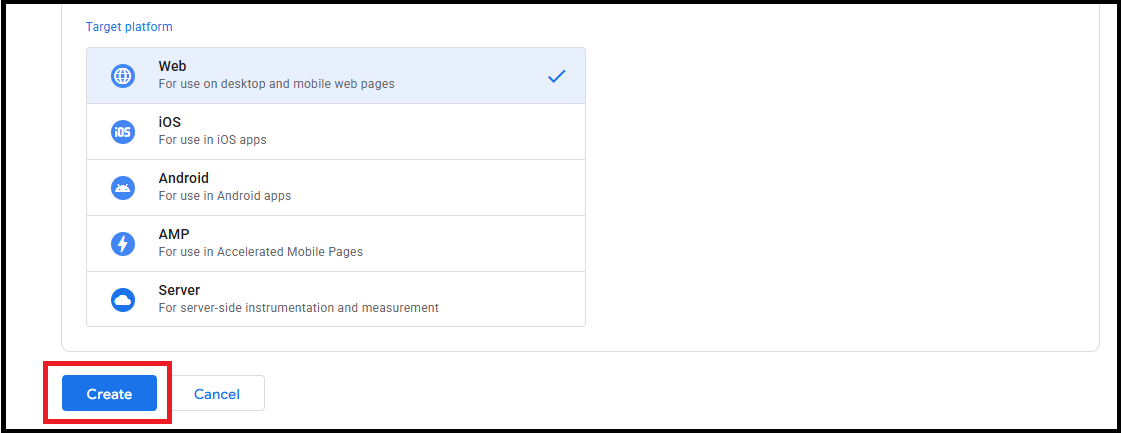Click 'For use in Accelerated Mobile Pages' text
Image resolution: width=1121 pixels, height=433 pixels.
260,252
